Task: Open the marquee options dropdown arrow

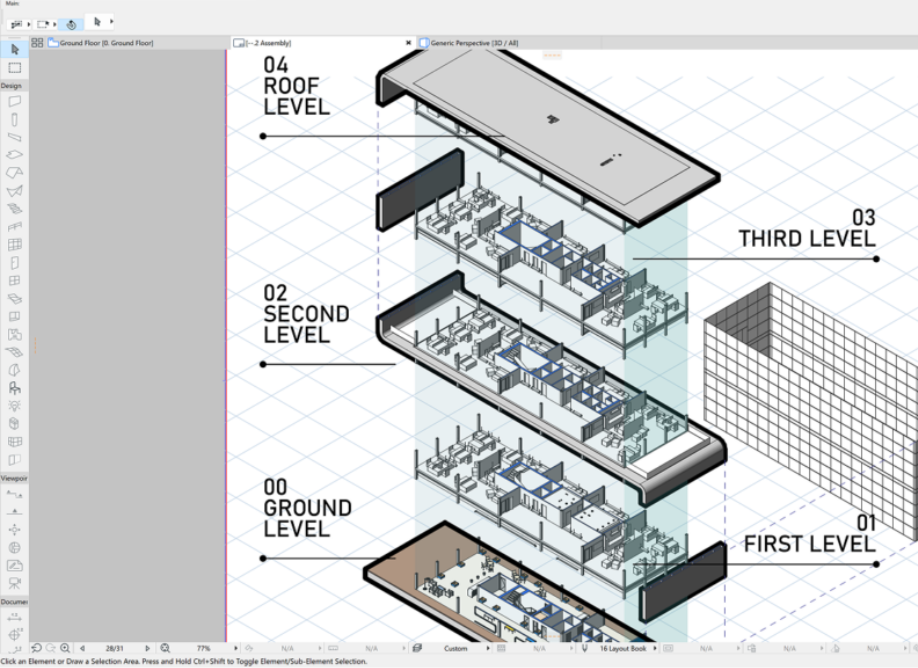Action: pos(54,25)
